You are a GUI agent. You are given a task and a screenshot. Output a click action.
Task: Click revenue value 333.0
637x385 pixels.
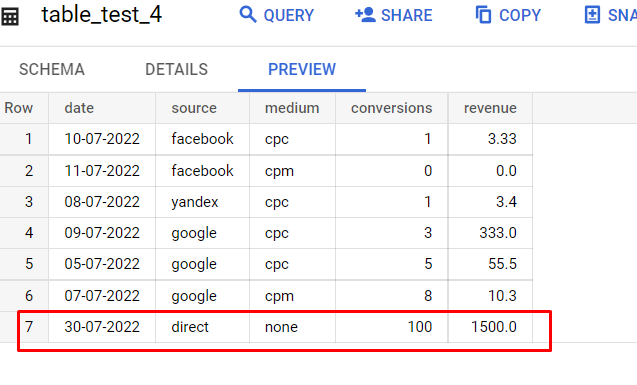tap(498, 233)
